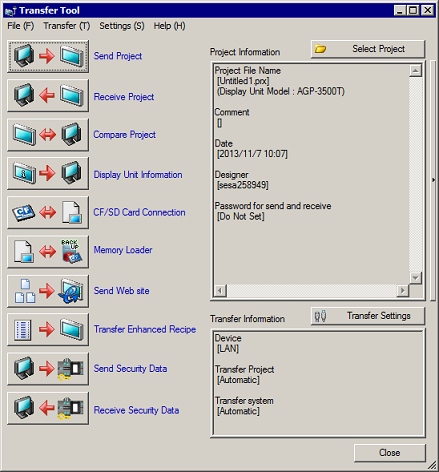Open the File (F) menu

point(21,26)
